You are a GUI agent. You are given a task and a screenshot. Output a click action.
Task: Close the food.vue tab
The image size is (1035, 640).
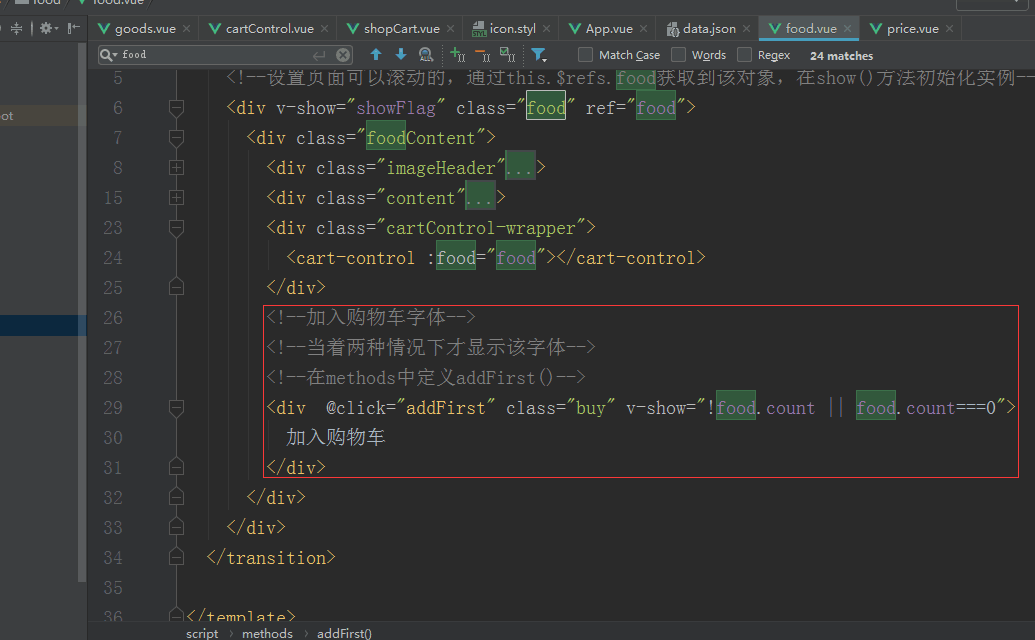[847, 28]
